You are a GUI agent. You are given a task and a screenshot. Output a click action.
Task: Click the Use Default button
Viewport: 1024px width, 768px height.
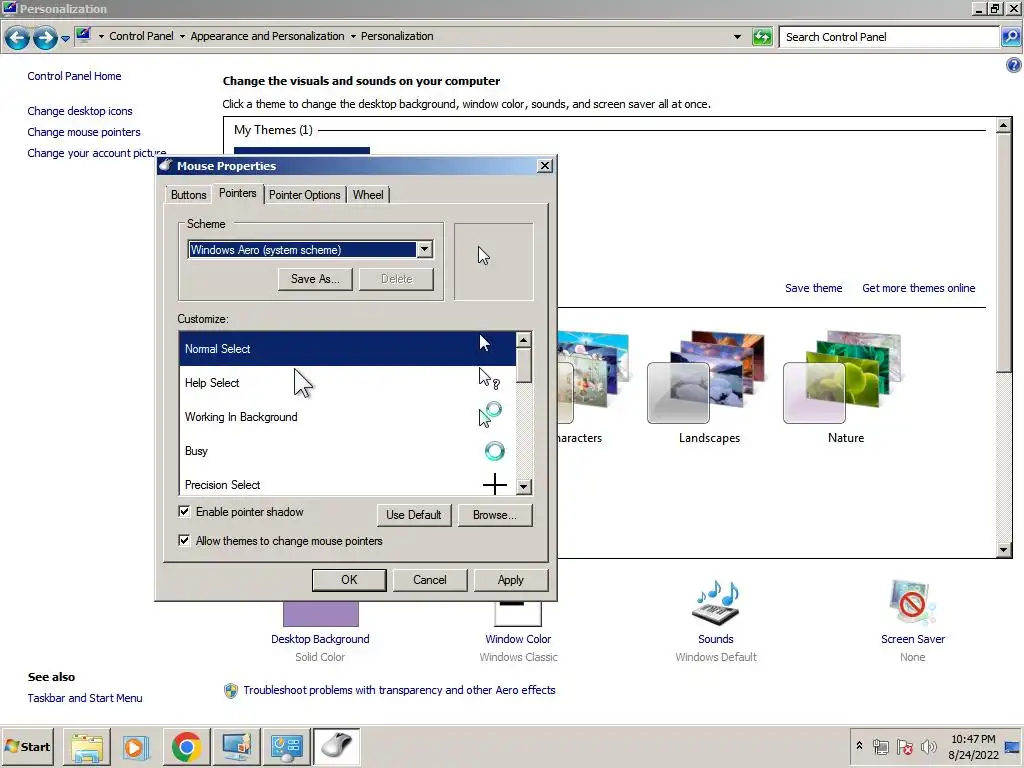pyautogui.click(x=413, y=515)
